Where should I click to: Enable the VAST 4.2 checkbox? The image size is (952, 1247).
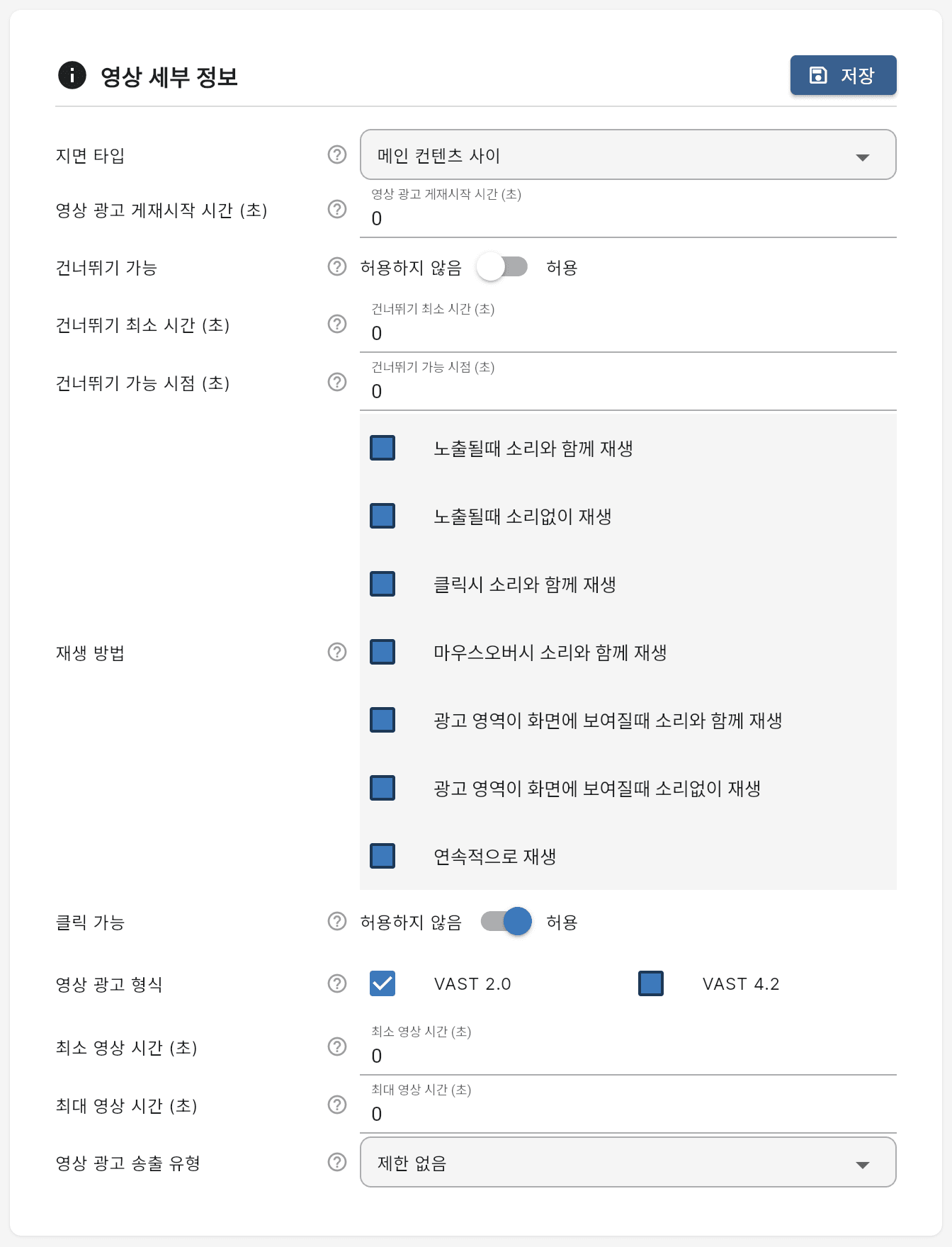(x=651, y=983)
